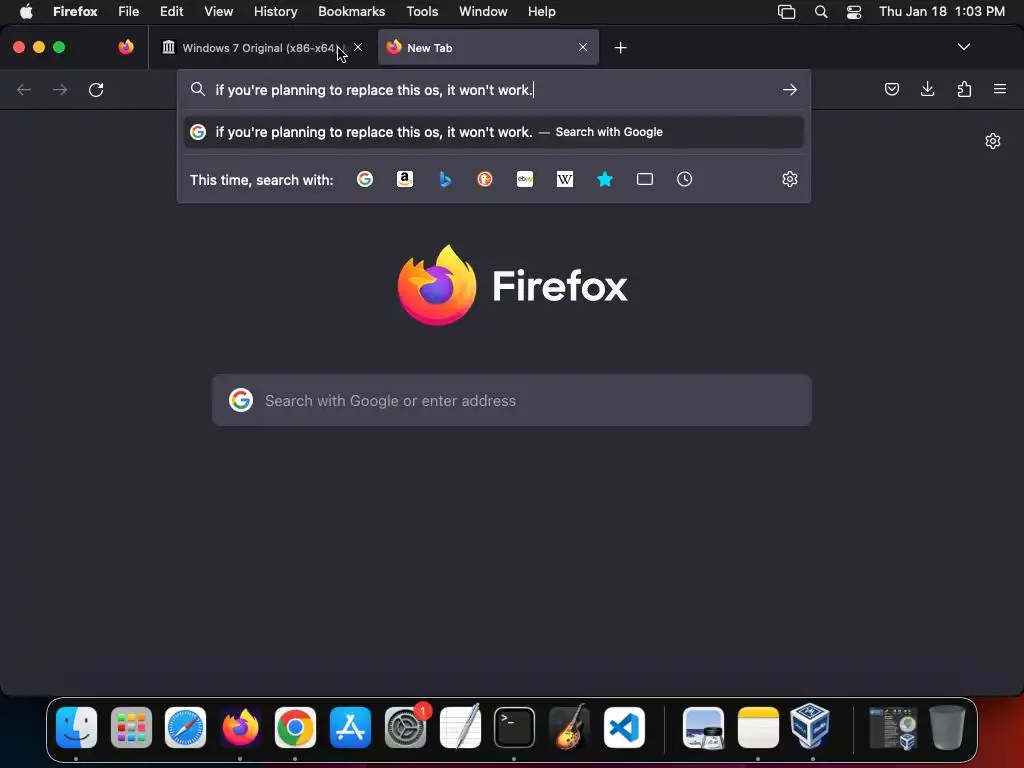1024x768 pixels.
Task: Close the New Tab tab
Action: (583, 47)
